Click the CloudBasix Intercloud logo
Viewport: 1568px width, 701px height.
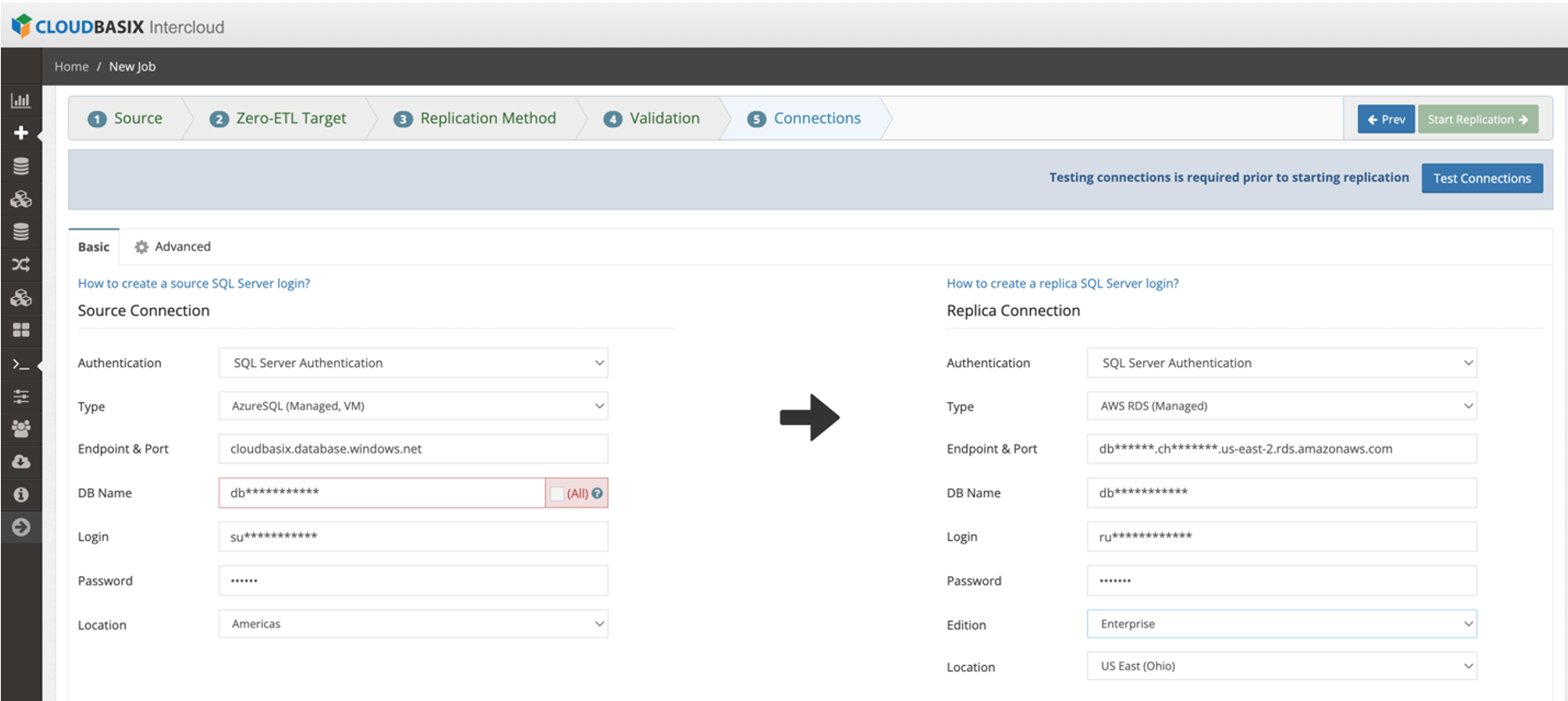(118, 26)
